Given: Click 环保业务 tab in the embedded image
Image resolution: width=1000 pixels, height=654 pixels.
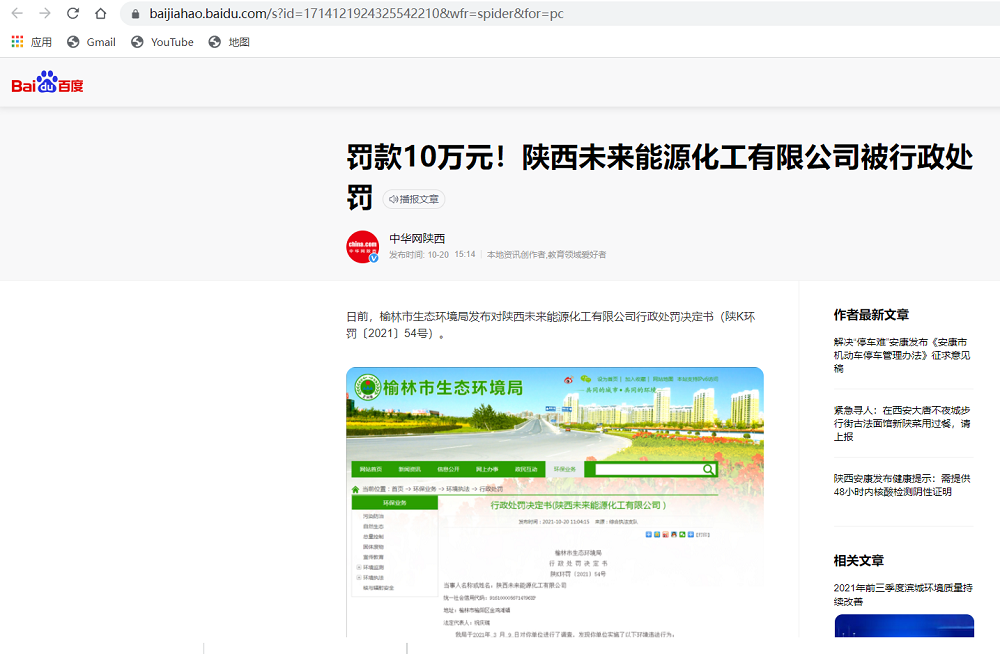Looking at the screenshot, I should point(564,469).
